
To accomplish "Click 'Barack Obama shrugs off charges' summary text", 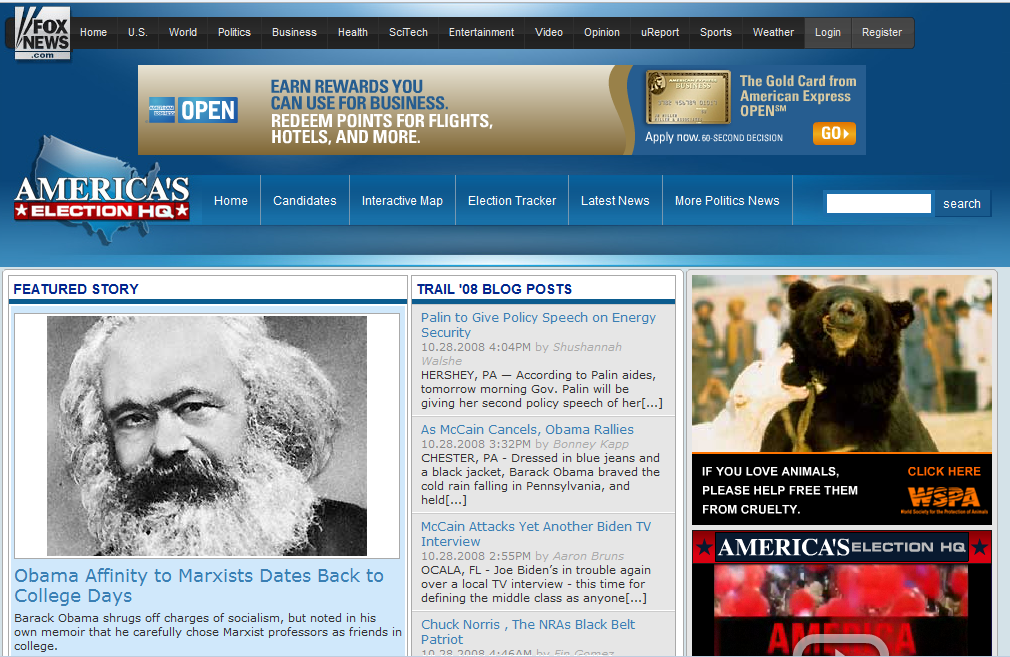I will [207, 632].
